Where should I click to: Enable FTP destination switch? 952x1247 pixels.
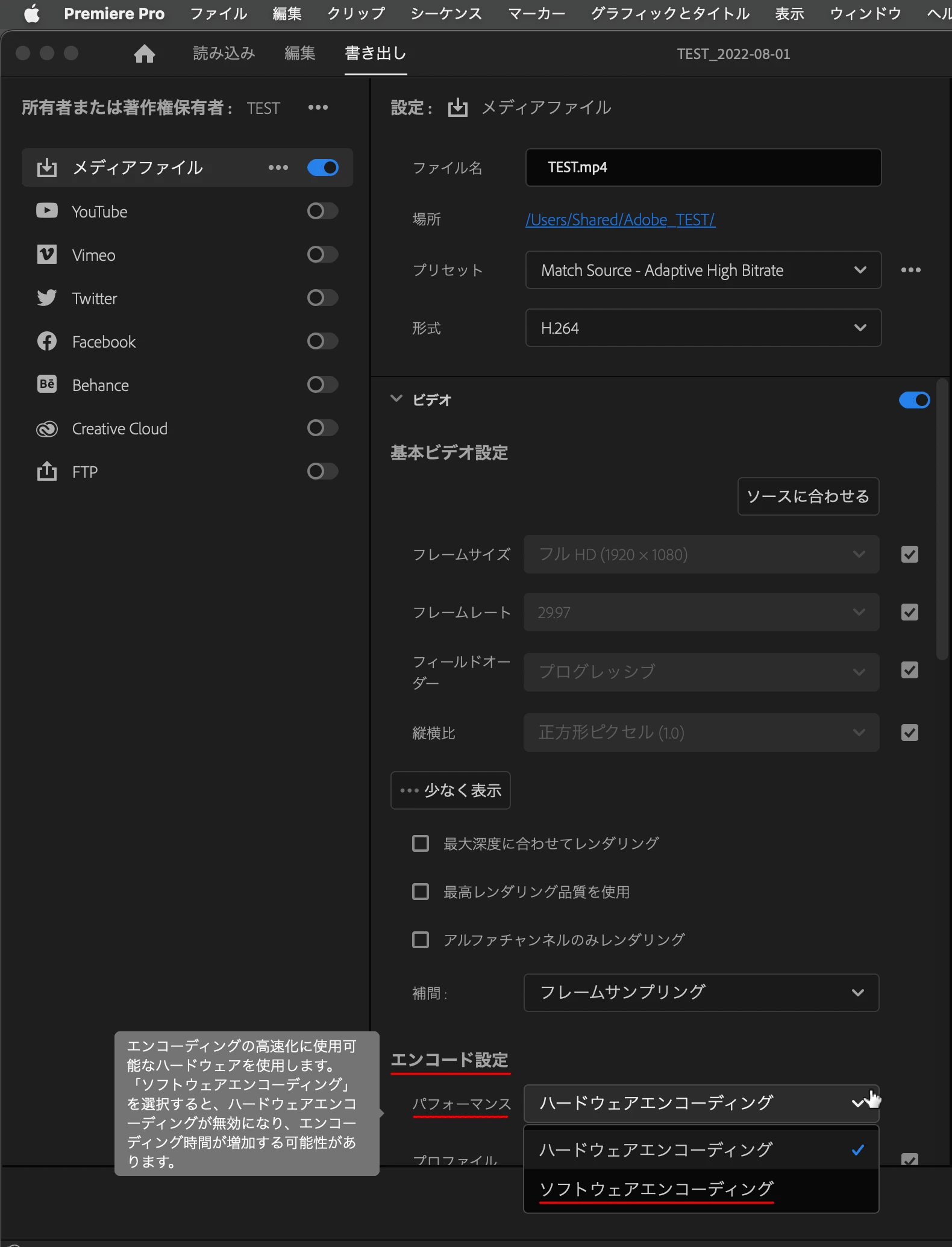323,471
